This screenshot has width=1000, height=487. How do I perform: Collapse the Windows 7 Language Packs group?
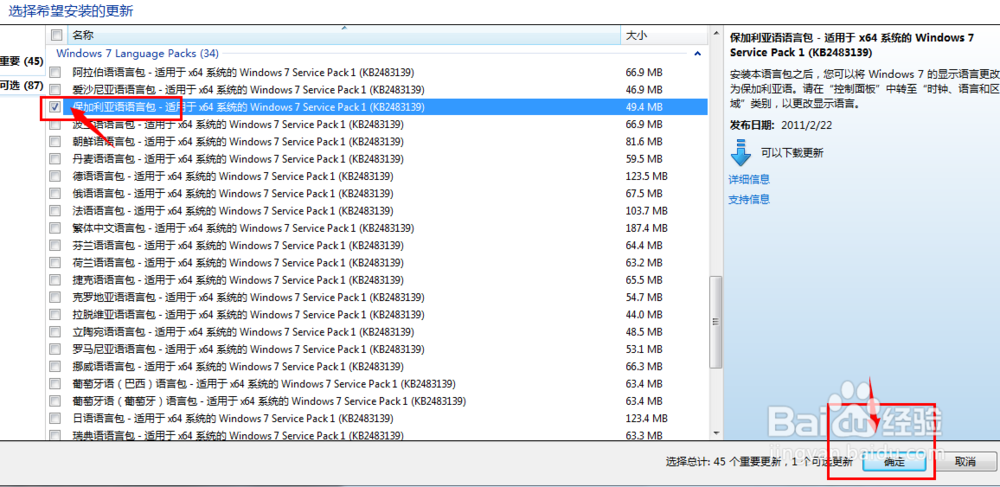[x=697, y=54]
